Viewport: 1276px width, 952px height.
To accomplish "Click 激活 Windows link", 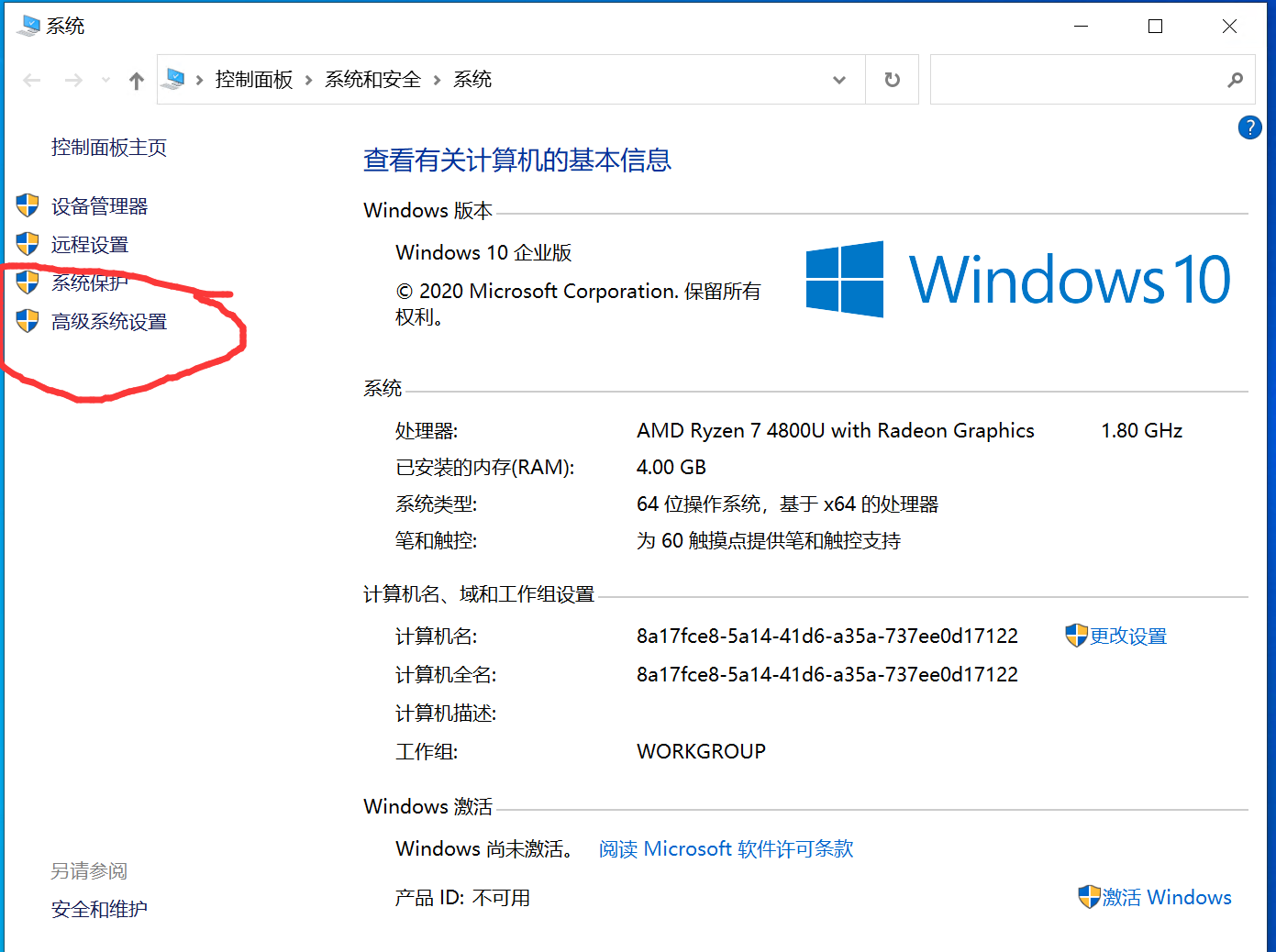I will tap(1167, 898).
